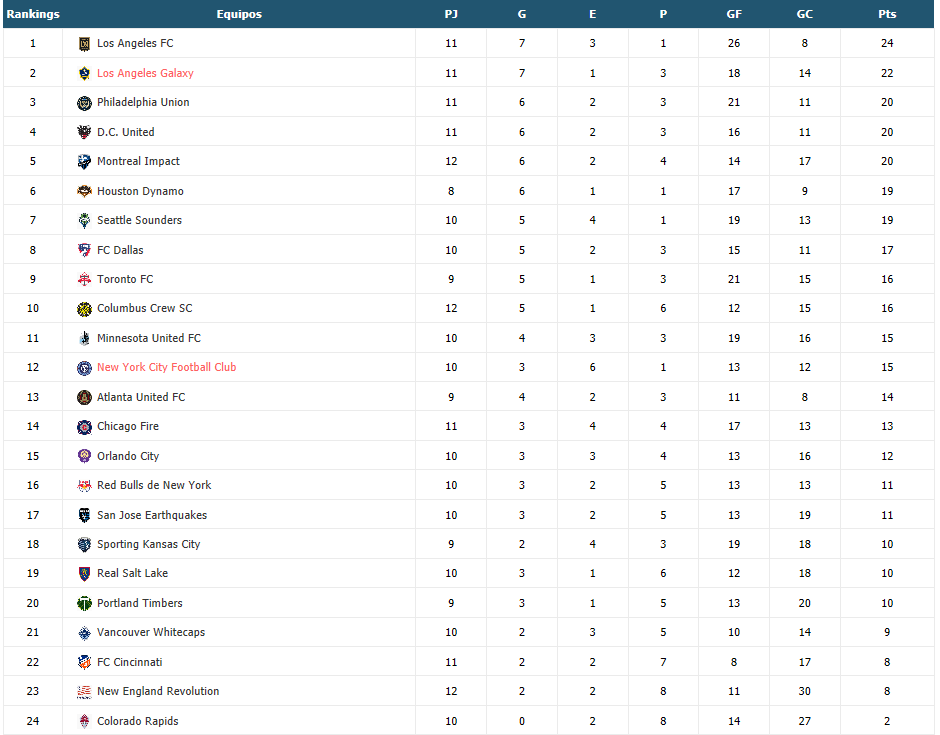Click the Seattle Sounders team name
940x735 pixels.
click(x=139, y=220)
